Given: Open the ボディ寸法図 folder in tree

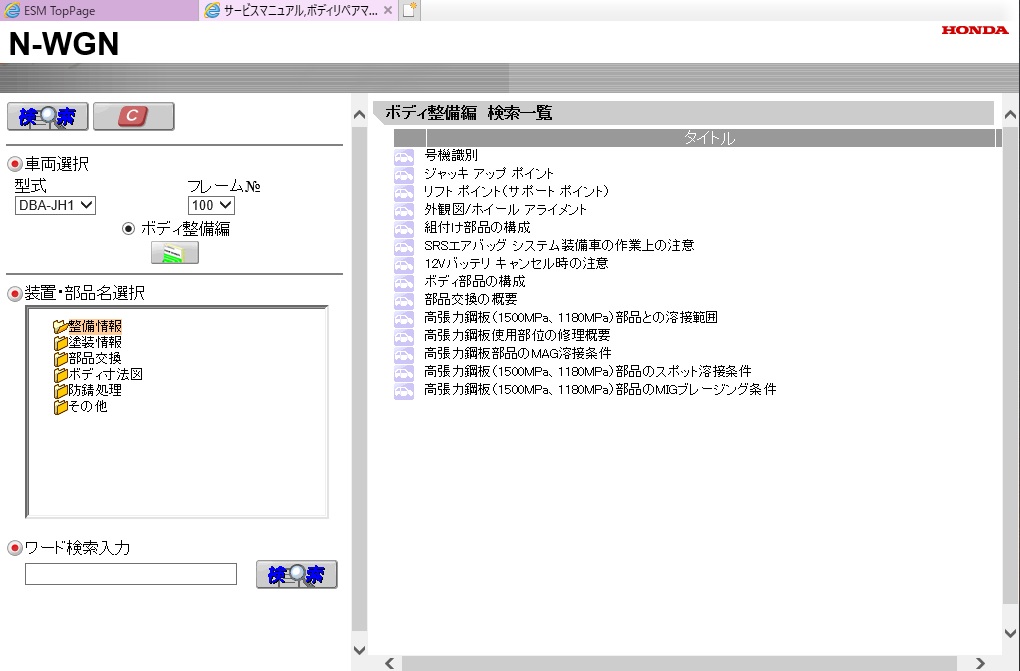Looking at the screenshot, I should click(98, 374).
